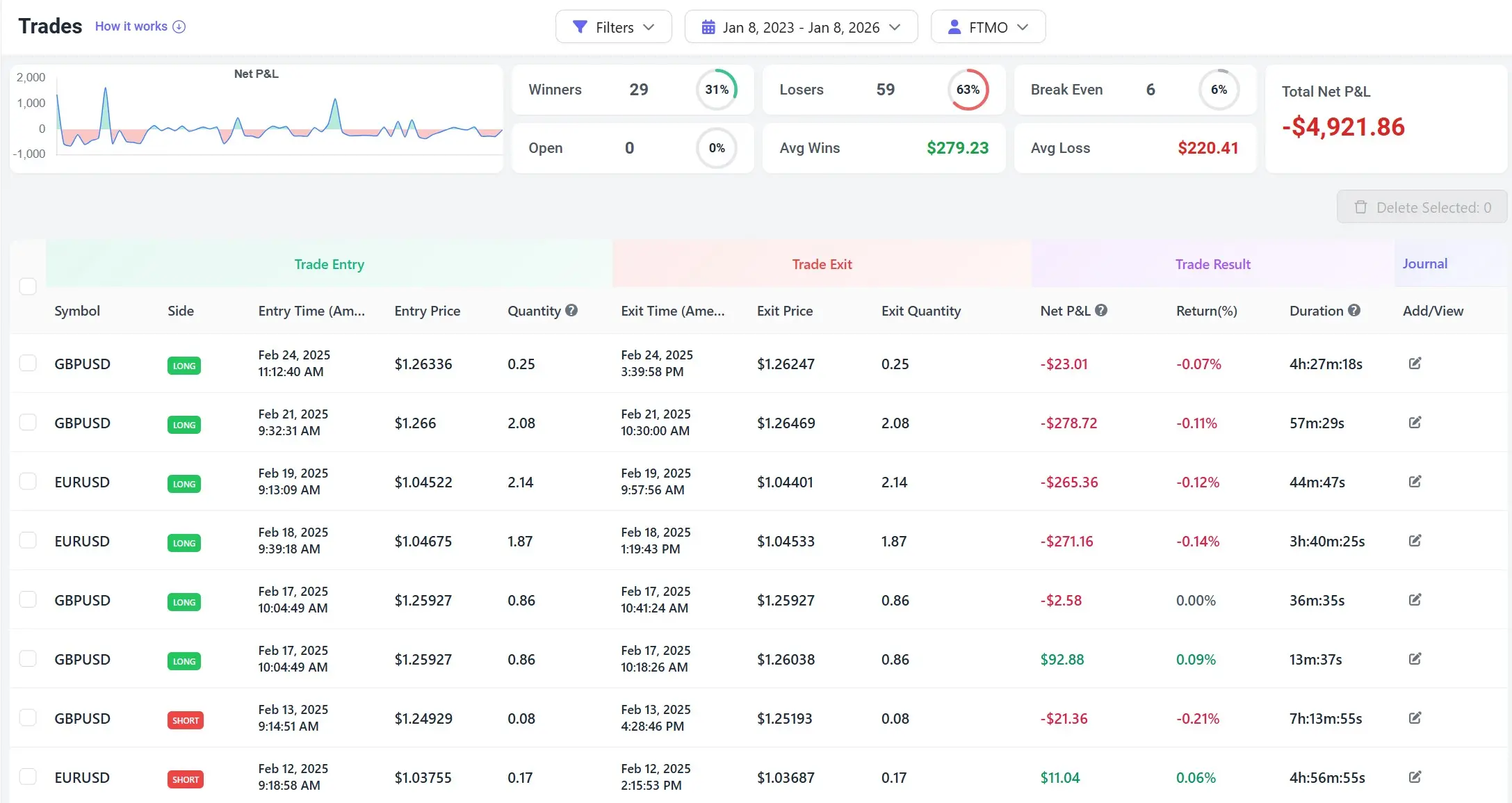Click the How it works link
Screen dimensions: 1512x803
133,26
